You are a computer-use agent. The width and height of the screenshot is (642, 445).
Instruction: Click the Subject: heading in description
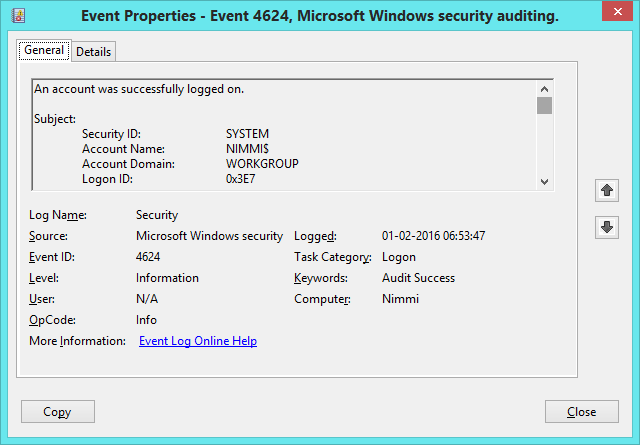[55, 119]
